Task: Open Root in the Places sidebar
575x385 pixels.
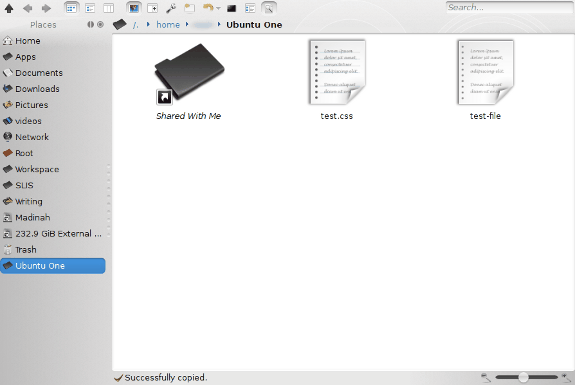Action: (53, 153)
